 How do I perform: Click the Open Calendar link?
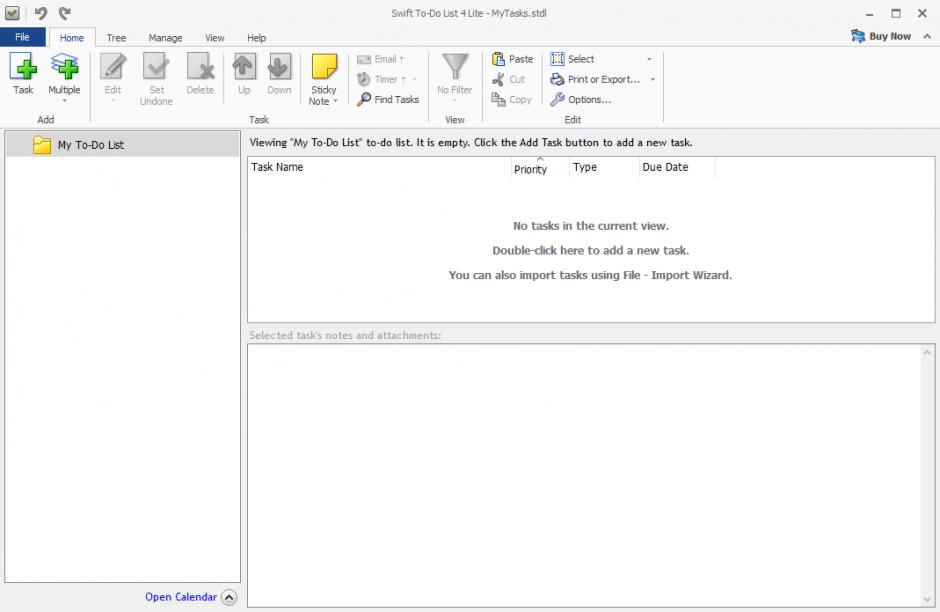tap(181, 597)
